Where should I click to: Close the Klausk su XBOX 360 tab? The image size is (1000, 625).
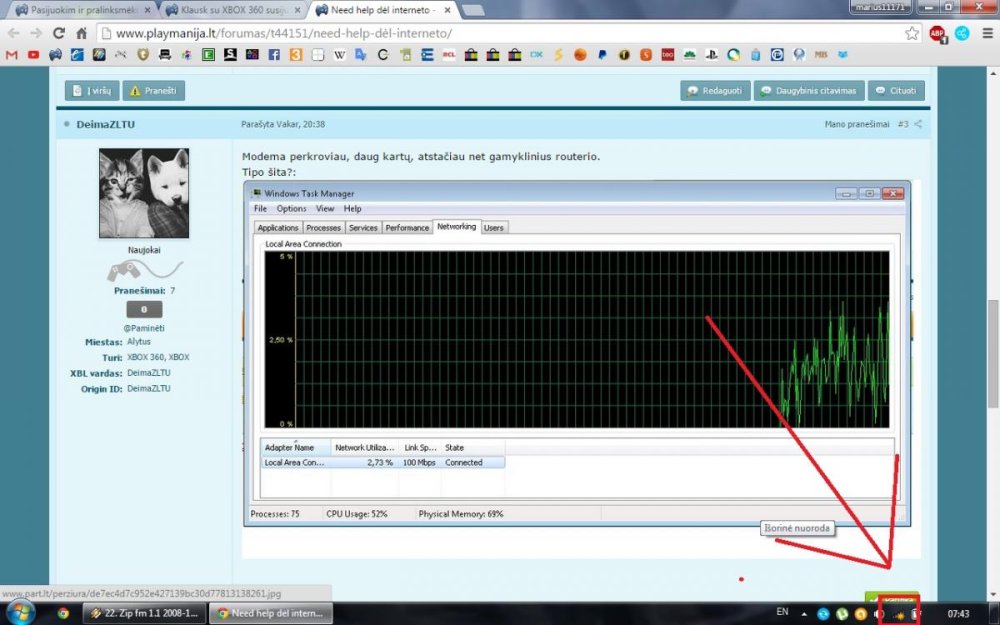coord(297,10)
